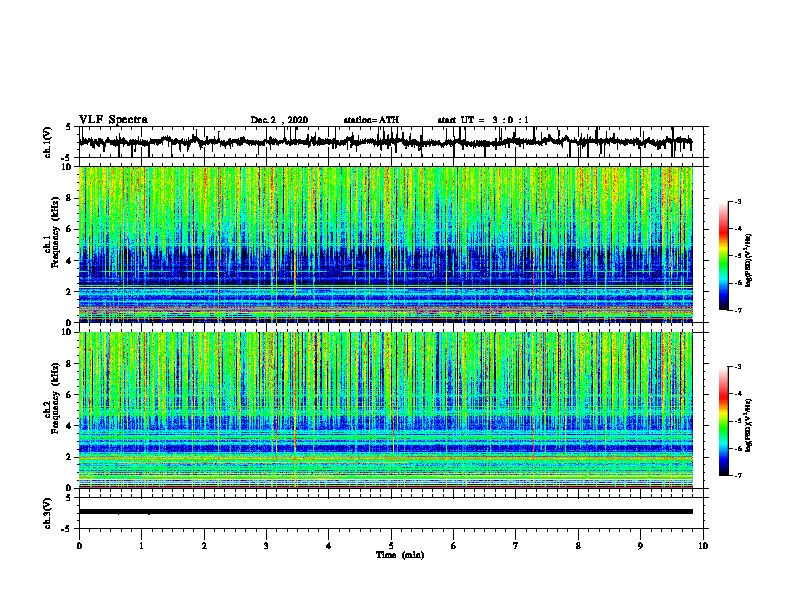Viewport: 792px width, 612px height.
Task: Click the "0" tick on the time axis
Action: [79, 546]
